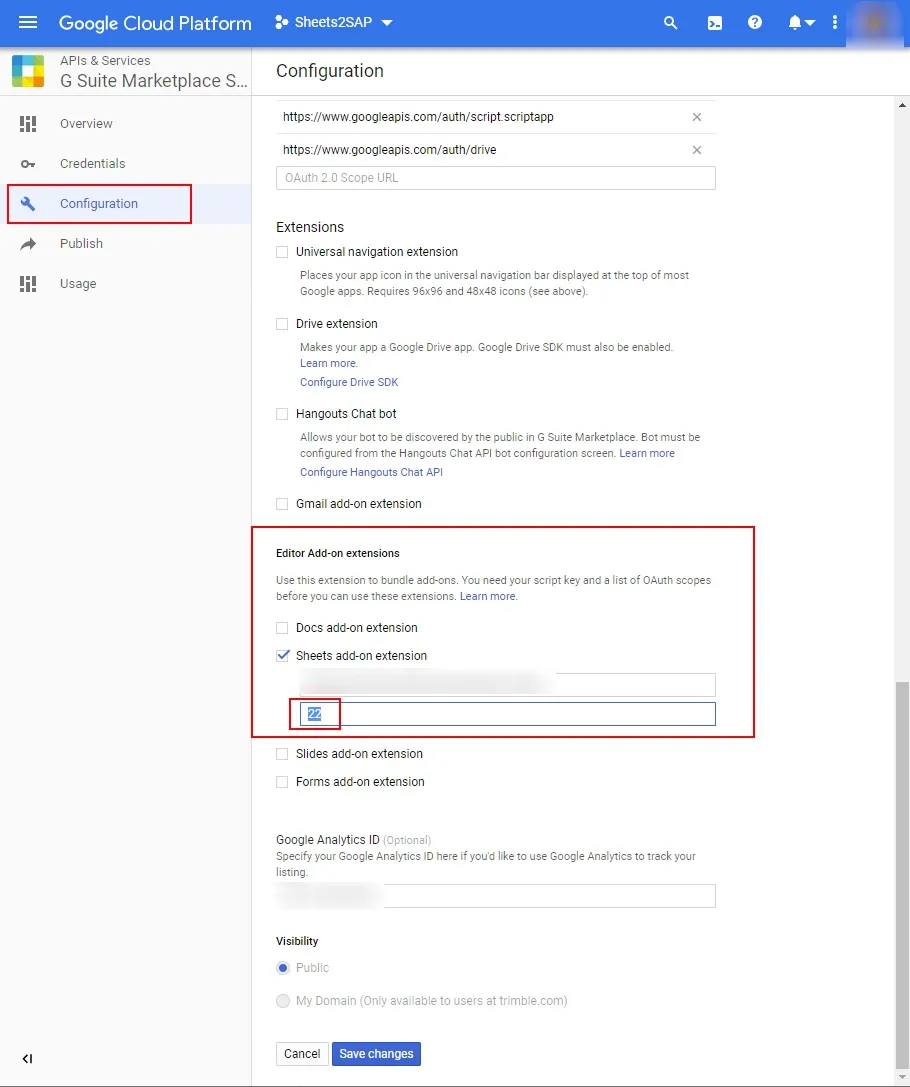Click the vertical scrollbar thumb
Screen dimensions: 910x1087
[x=902, y=875]
